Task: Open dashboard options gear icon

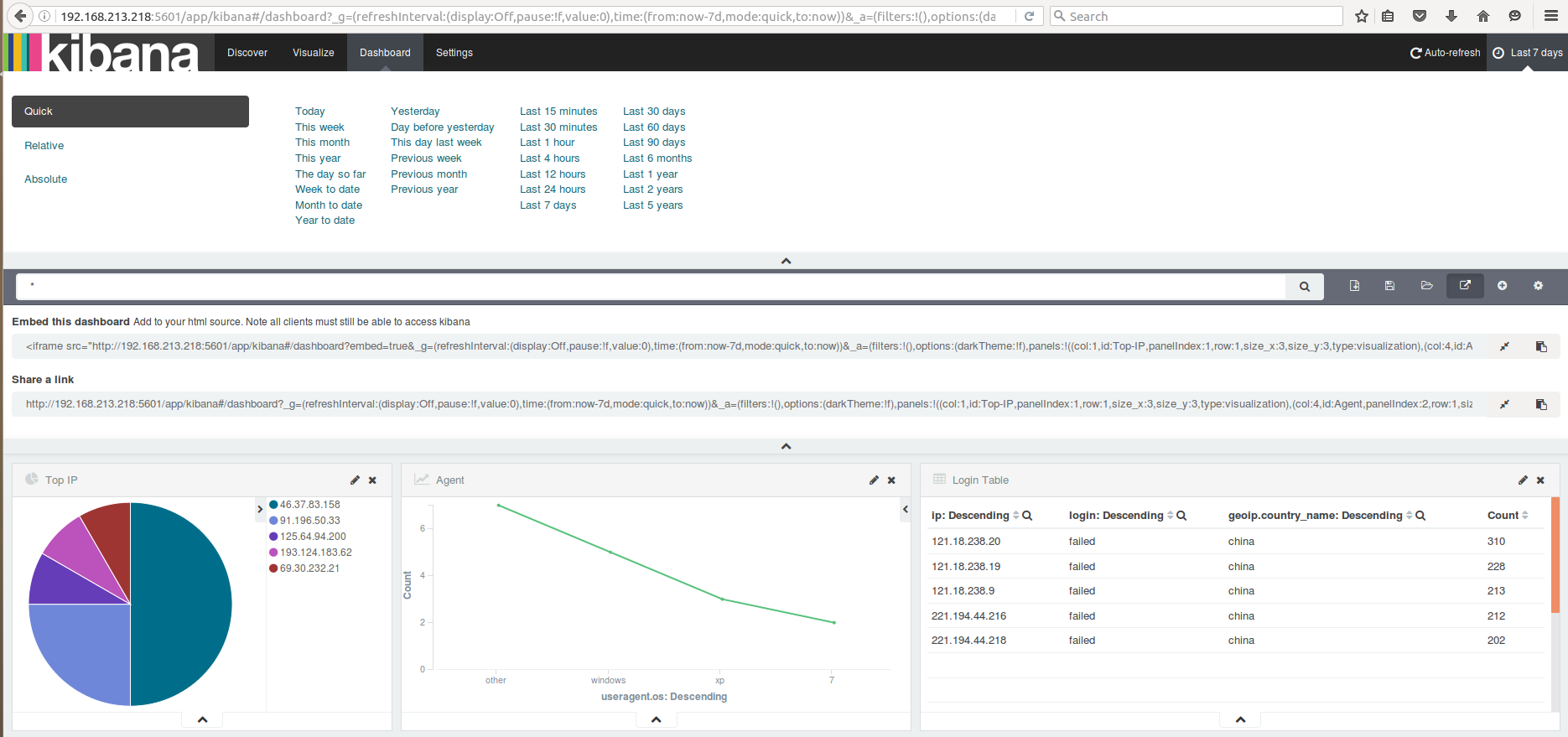Action: 1538,286
